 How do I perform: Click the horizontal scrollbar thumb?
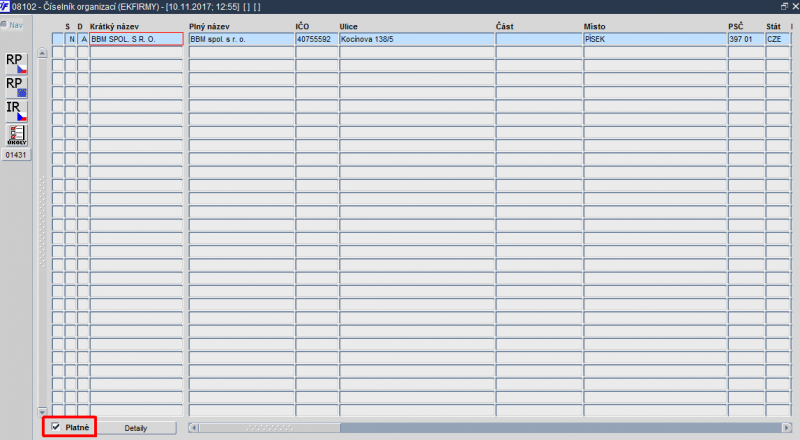click(x=269, y=428)
